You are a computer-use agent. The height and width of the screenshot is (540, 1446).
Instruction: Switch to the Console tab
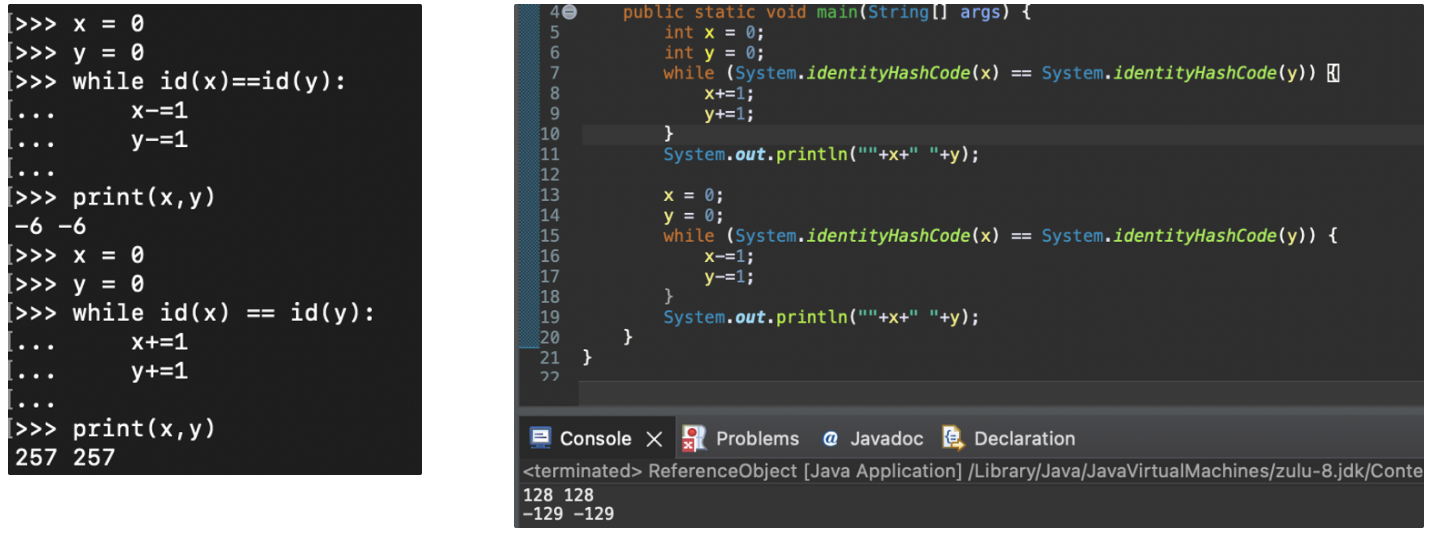(x=595, y=439)
